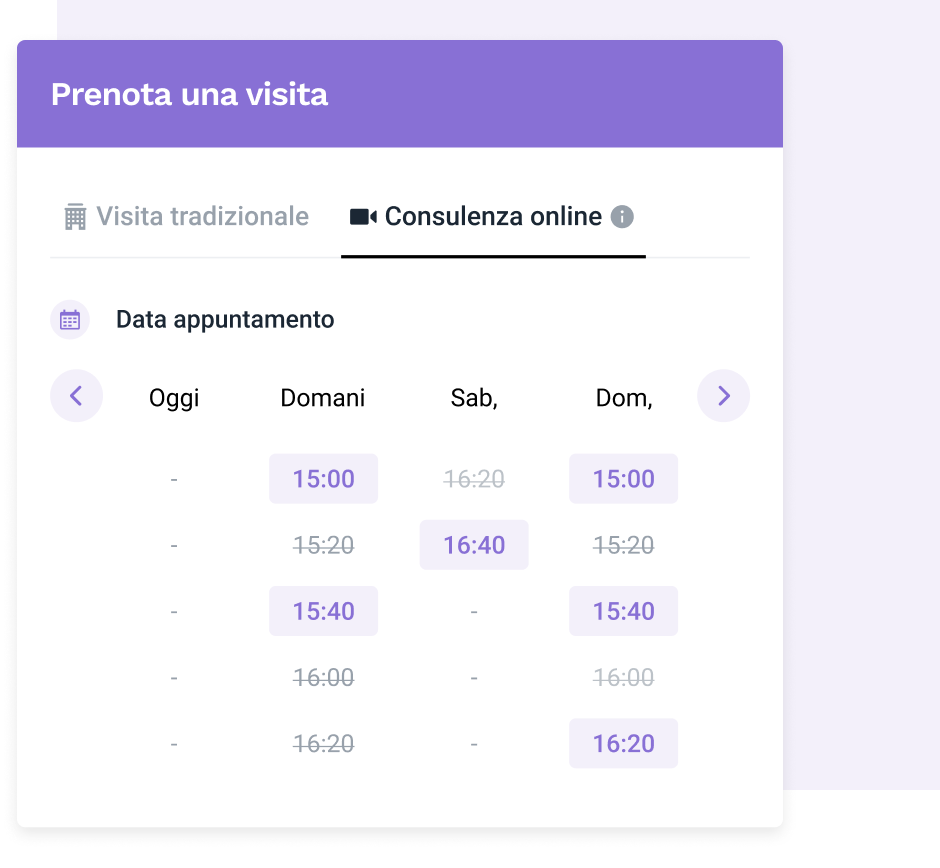Click the info icon beside Consulenza online

point(622,217)
